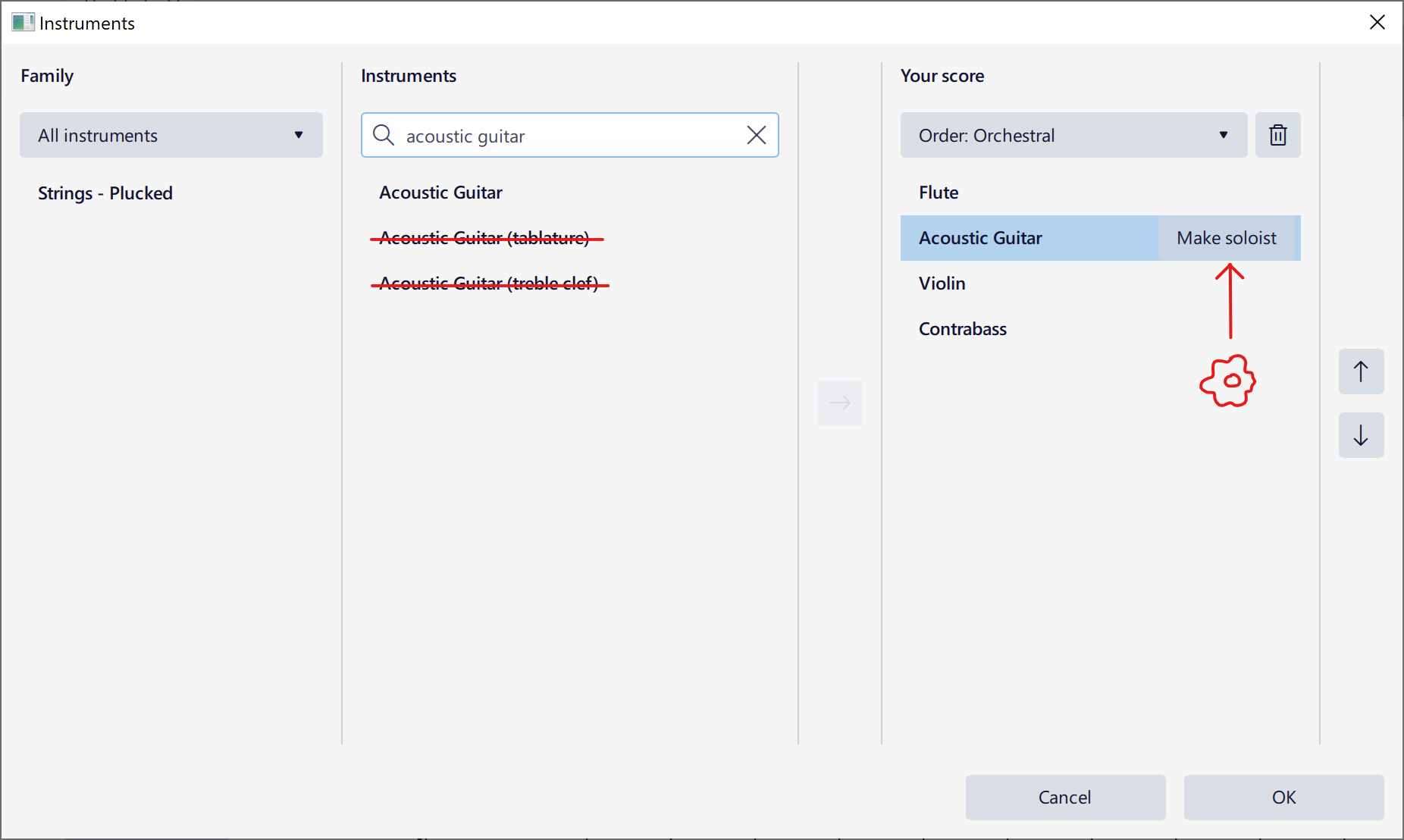Click the OK button

[1283, 797]
